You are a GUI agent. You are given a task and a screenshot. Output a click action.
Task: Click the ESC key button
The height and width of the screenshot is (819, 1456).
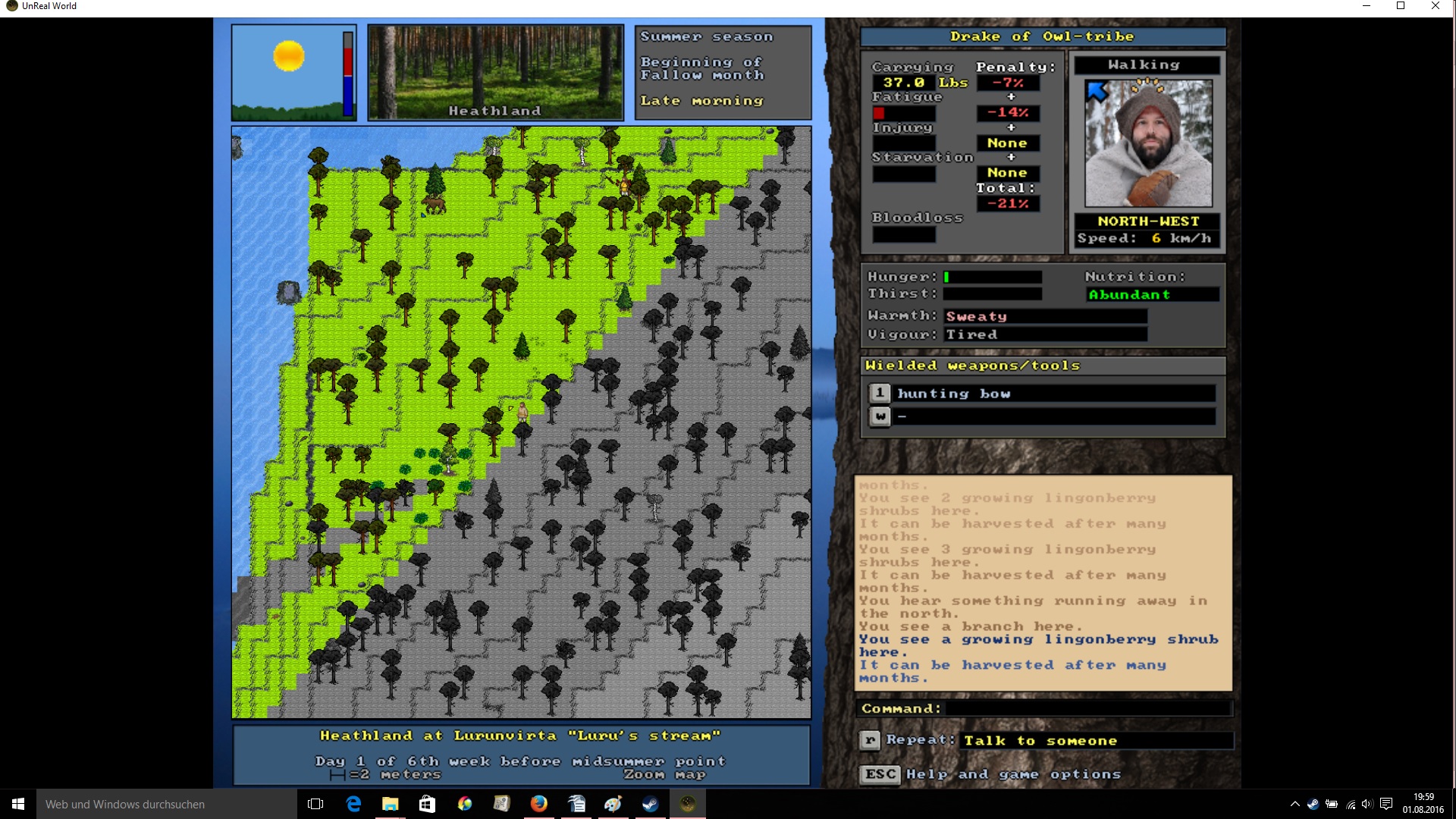click(x=880, y=774)
